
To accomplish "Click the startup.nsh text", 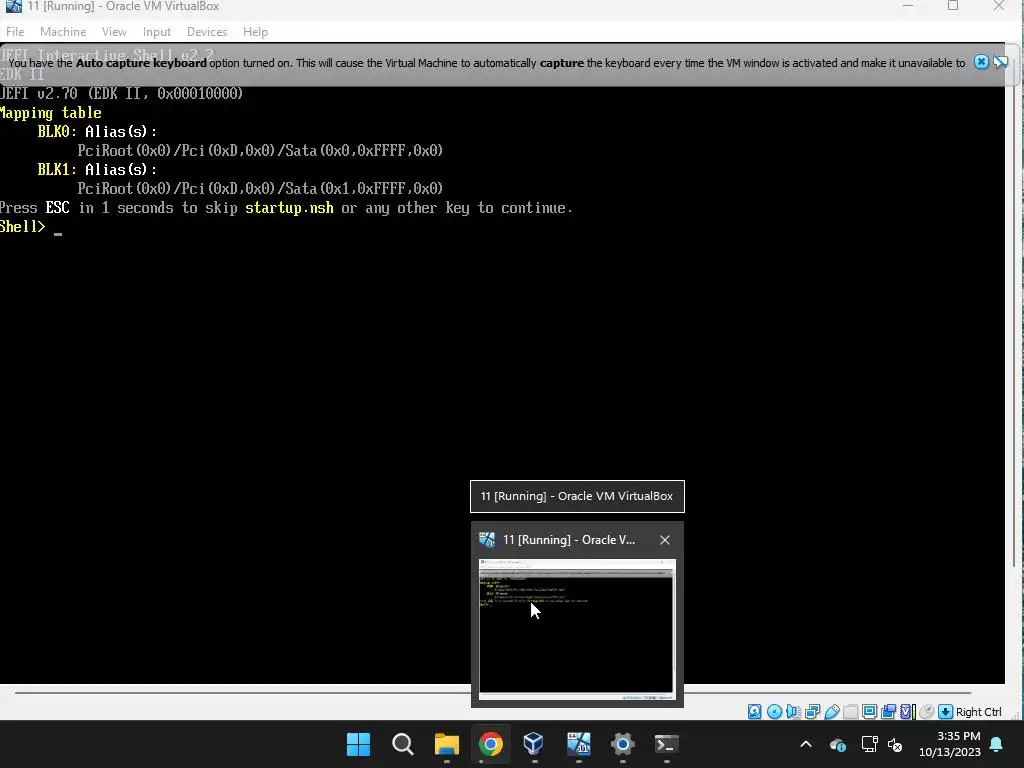I will pyautogui.click(x=289, y=208).
